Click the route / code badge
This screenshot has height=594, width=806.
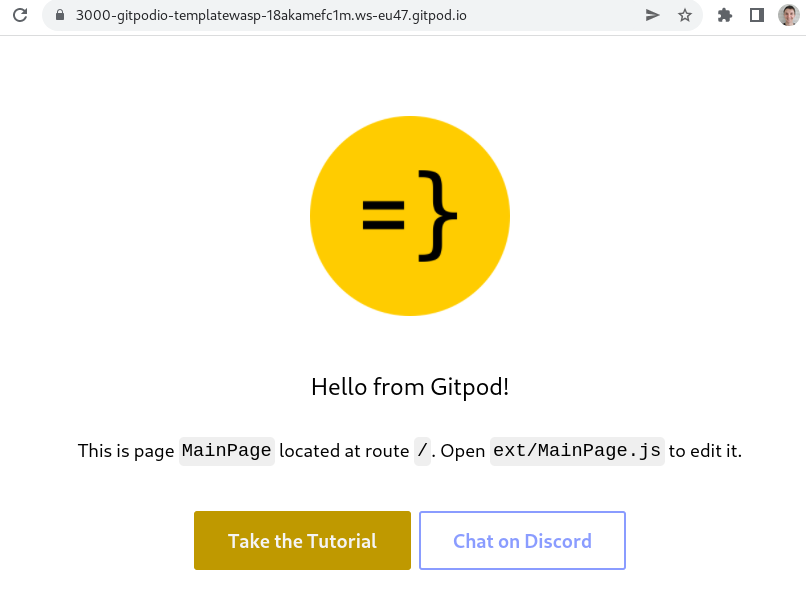point(421,451)
